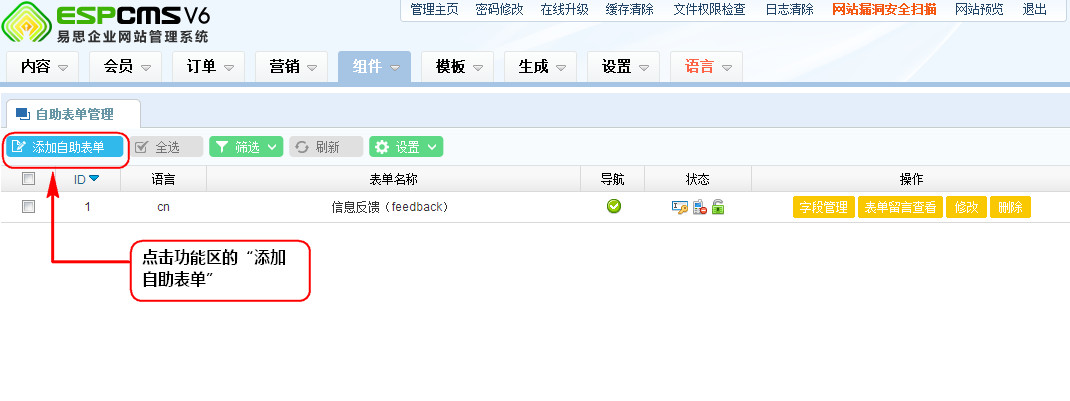Open 密码修改 password change
This screenshot has height=401, width=1070.
(500, 10)
